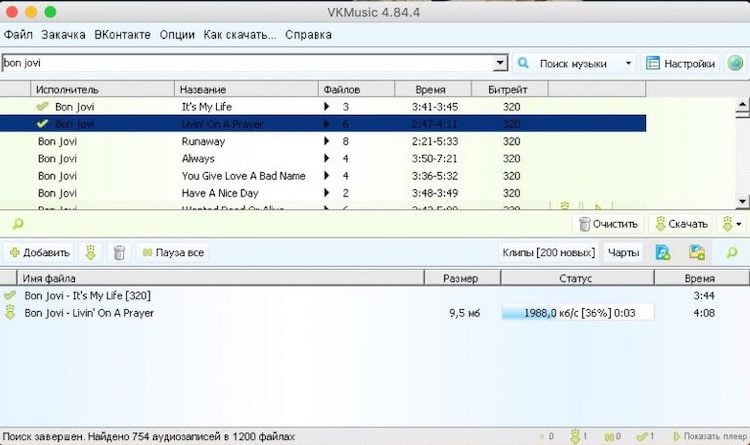Open the ВКонтакте menu
Image resolution: width=750 pixels, height=445 pixels.
pos(122,34)
